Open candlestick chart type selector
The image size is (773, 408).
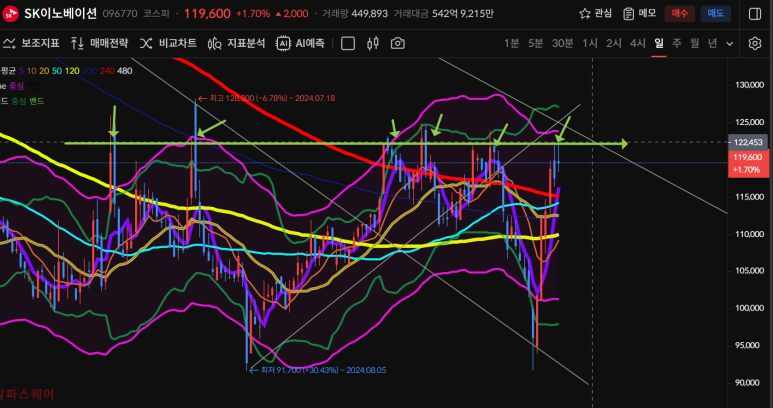(x=373, y=43)
